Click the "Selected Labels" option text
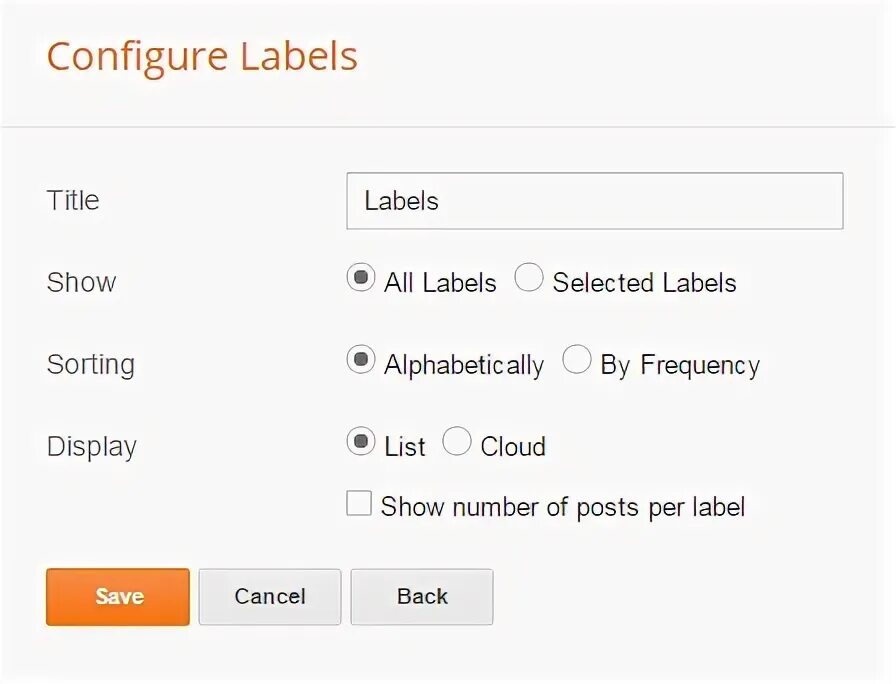Screen dimensions: 896x684 (644, 283)
